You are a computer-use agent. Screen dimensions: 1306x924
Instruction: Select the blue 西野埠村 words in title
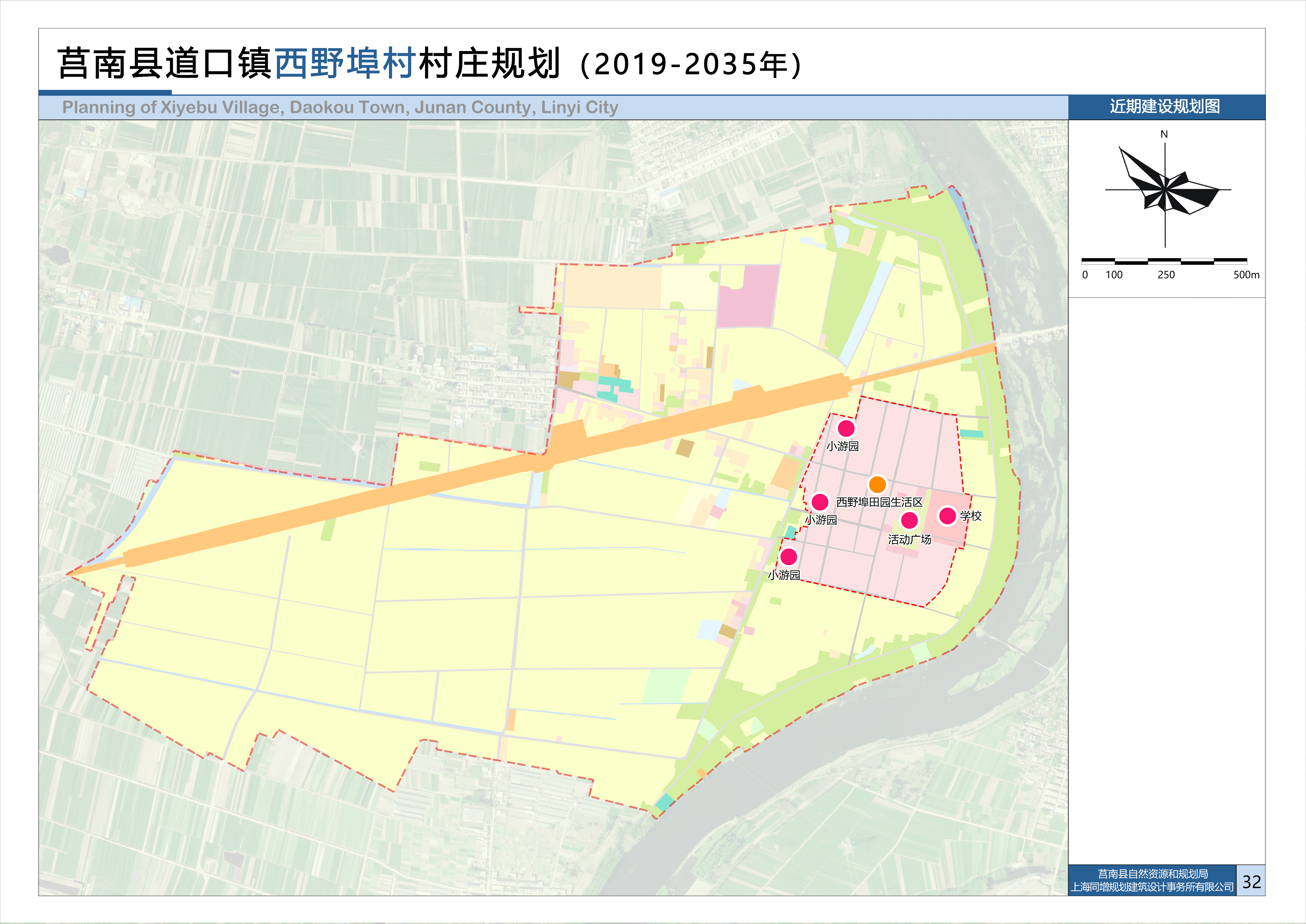point(345,63)
